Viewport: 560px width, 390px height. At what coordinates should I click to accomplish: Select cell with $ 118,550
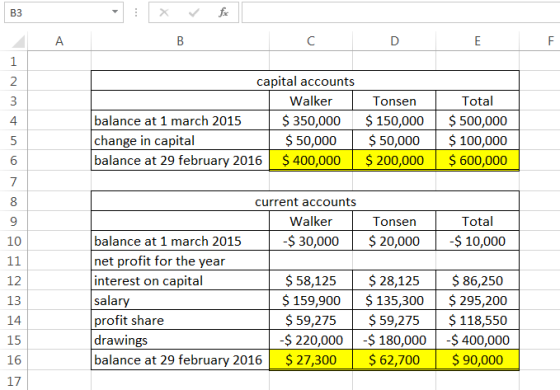coord(478,320)
